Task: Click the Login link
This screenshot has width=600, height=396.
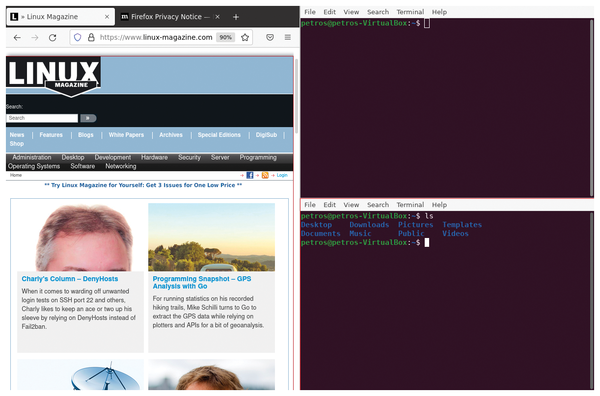Action: [x=282, y=175]
